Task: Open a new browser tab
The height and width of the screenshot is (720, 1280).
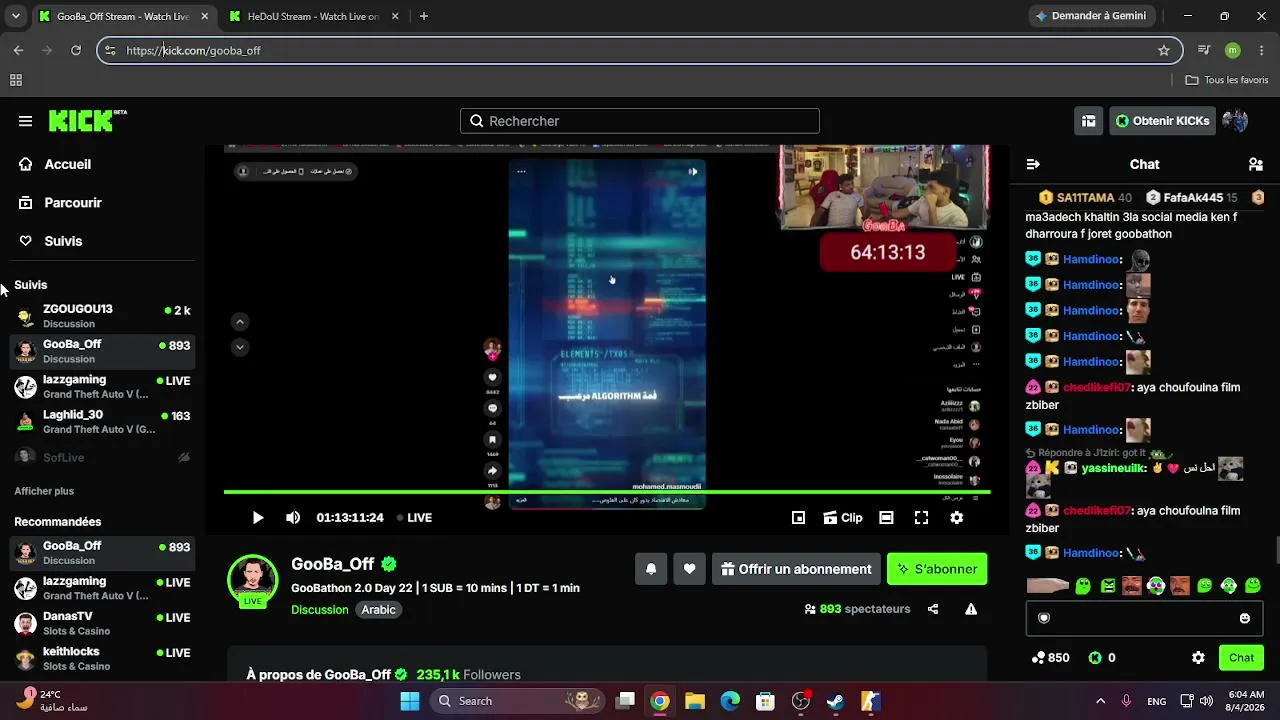Action: tap(424, 17)
